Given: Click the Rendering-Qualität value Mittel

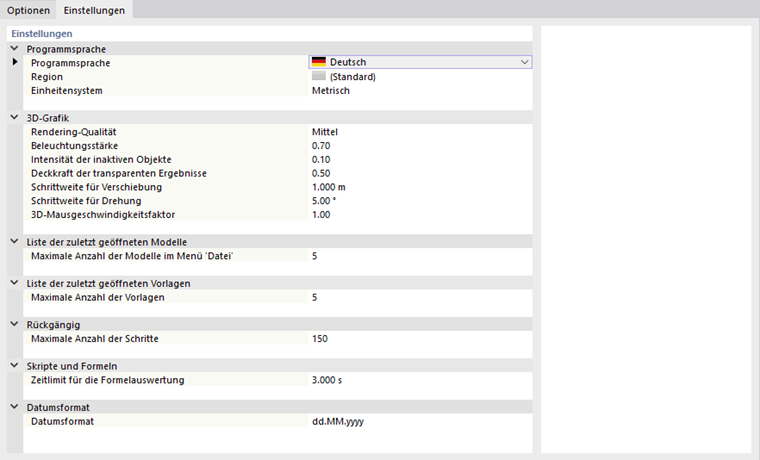Looking at the screenshot, I should (325, 132).
